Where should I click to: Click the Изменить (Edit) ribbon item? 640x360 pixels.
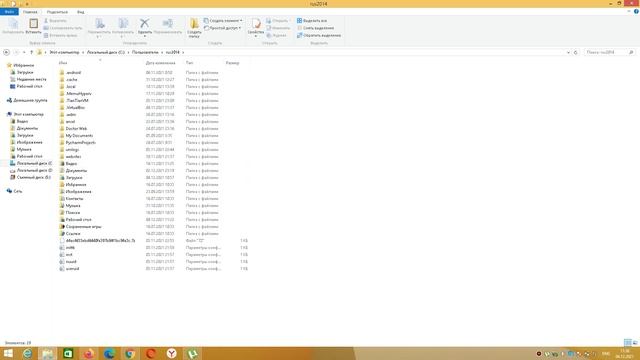278,28
